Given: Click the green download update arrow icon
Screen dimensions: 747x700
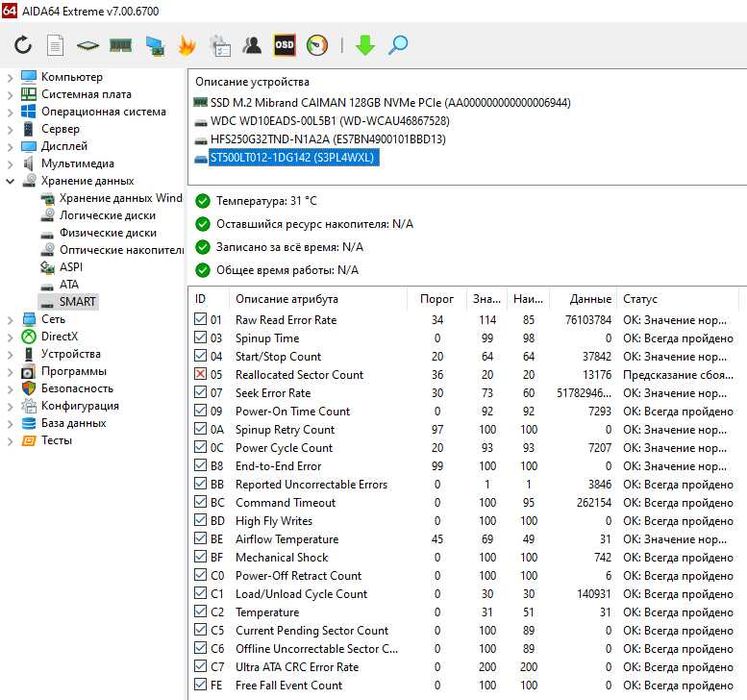Looking at the screenshot, I should click(365, 45).
